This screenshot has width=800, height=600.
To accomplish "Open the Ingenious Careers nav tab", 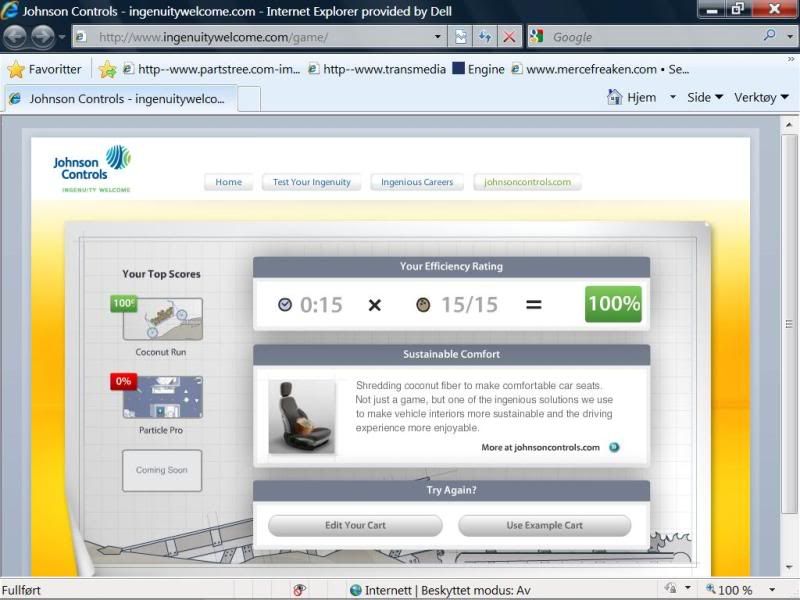I will tap(416, 182).
